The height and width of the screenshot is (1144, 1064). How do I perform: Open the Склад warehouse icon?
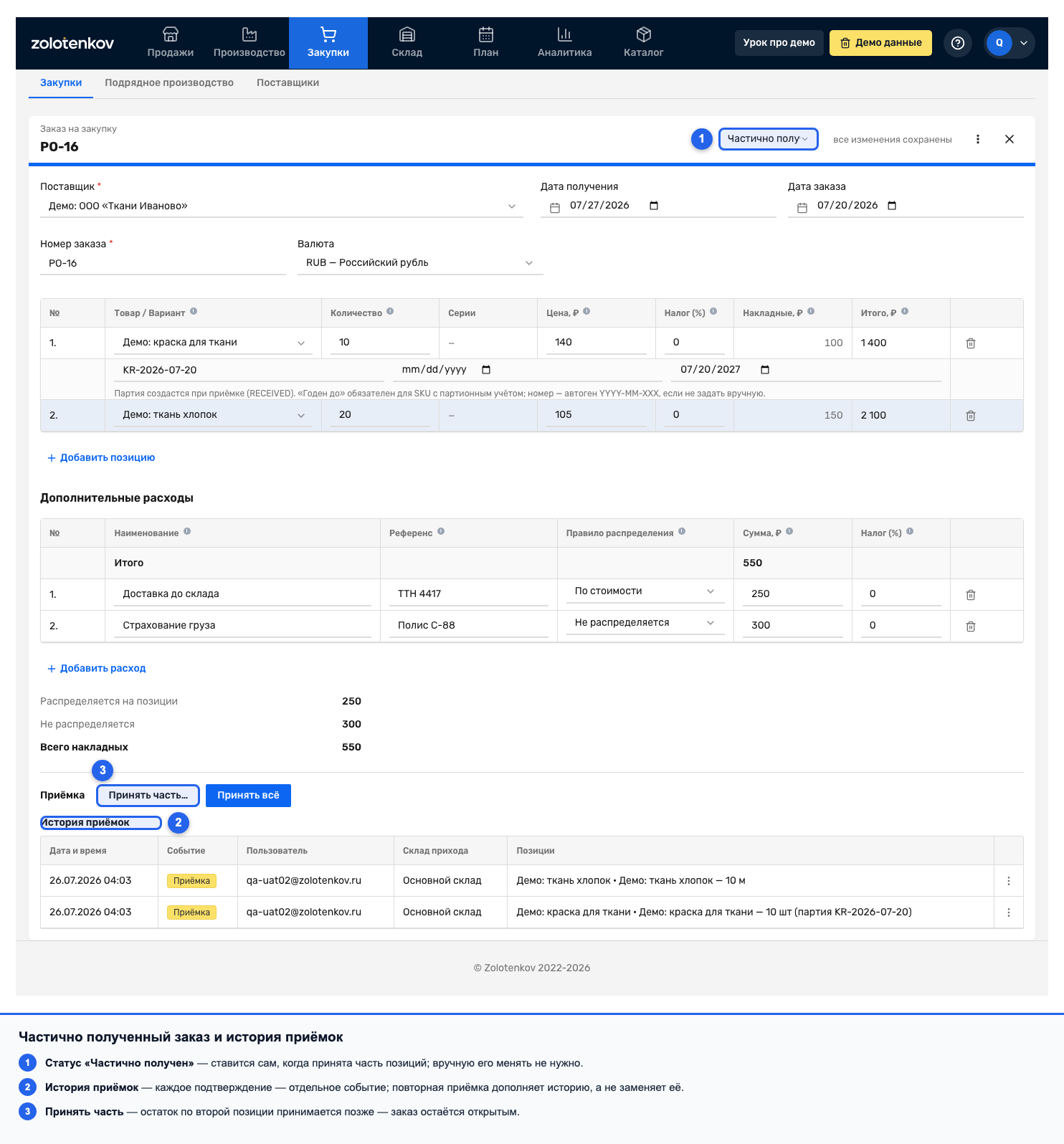click(x=407, y=34)
